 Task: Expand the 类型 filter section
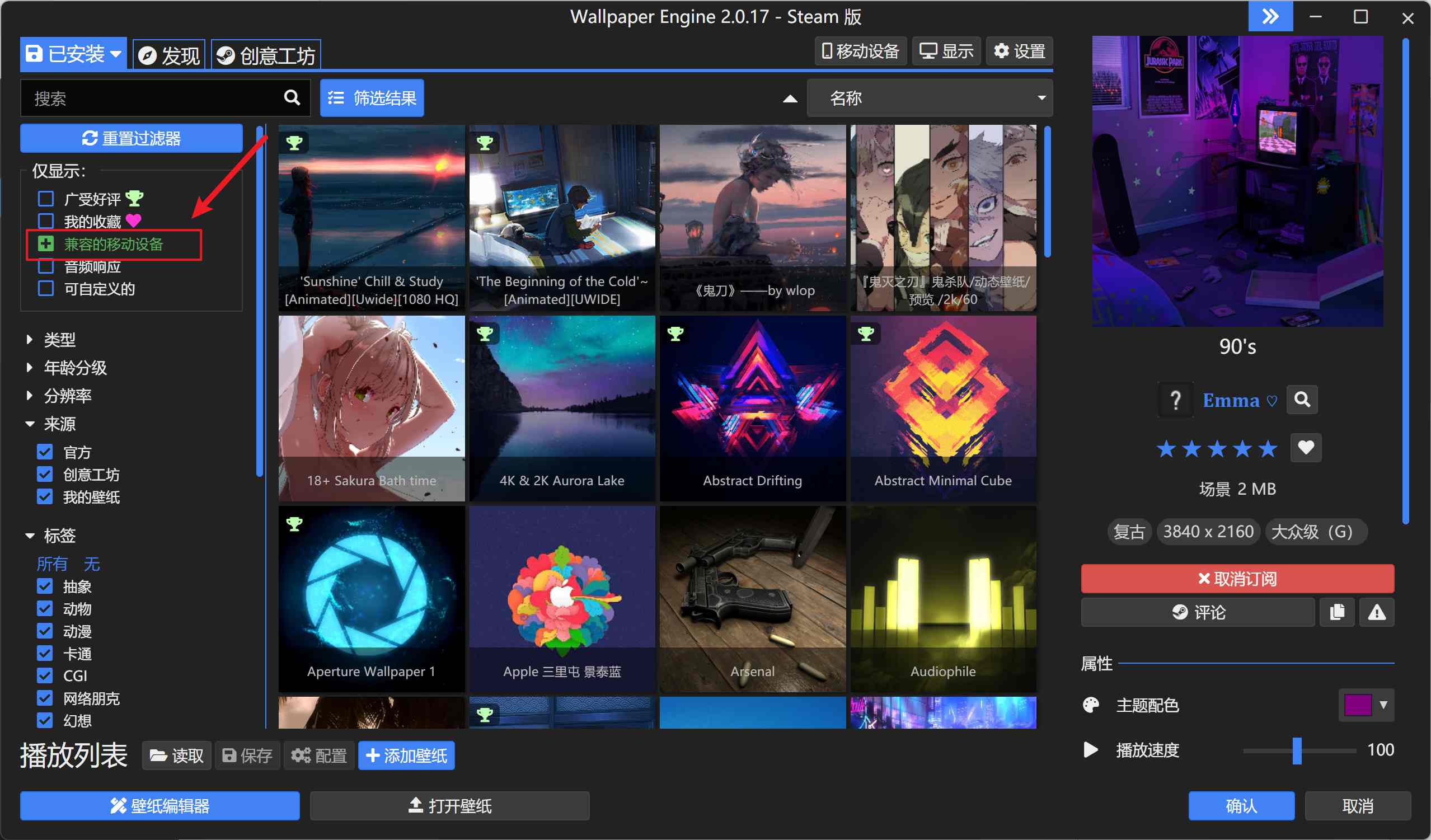[x=51, y=340]
